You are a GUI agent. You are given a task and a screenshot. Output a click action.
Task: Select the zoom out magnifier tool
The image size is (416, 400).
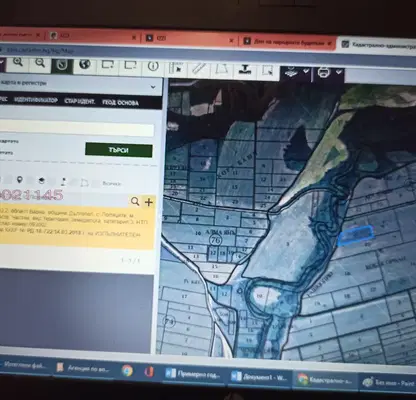40,63
